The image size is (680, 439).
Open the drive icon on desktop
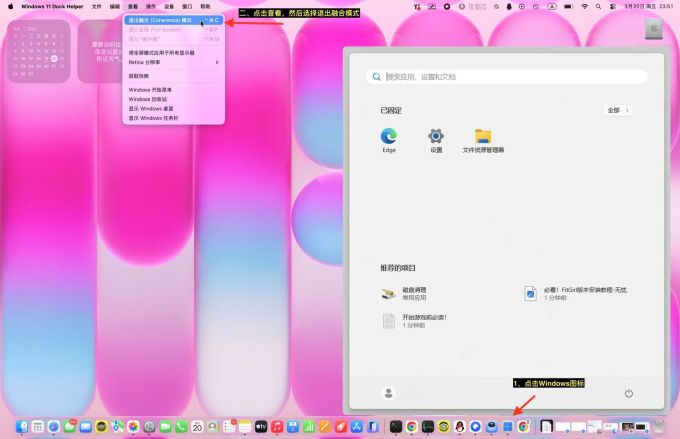point(654,29)
